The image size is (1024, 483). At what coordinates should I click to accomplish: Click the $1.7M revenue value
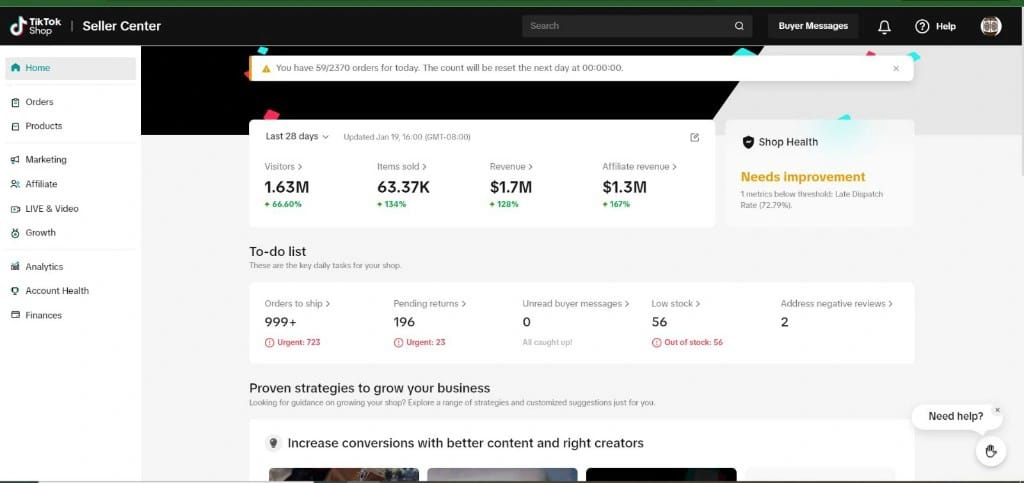click(x=511, y=187)
